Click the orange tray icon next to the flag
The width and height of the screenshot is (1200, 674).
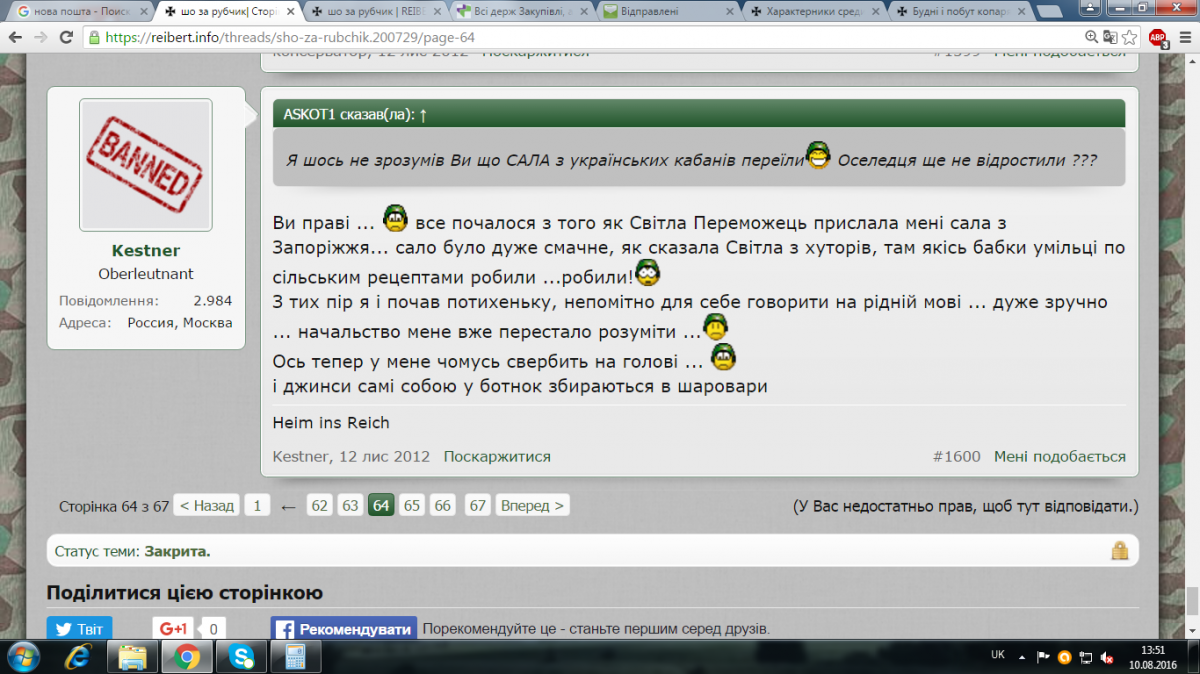(1065, 657)
